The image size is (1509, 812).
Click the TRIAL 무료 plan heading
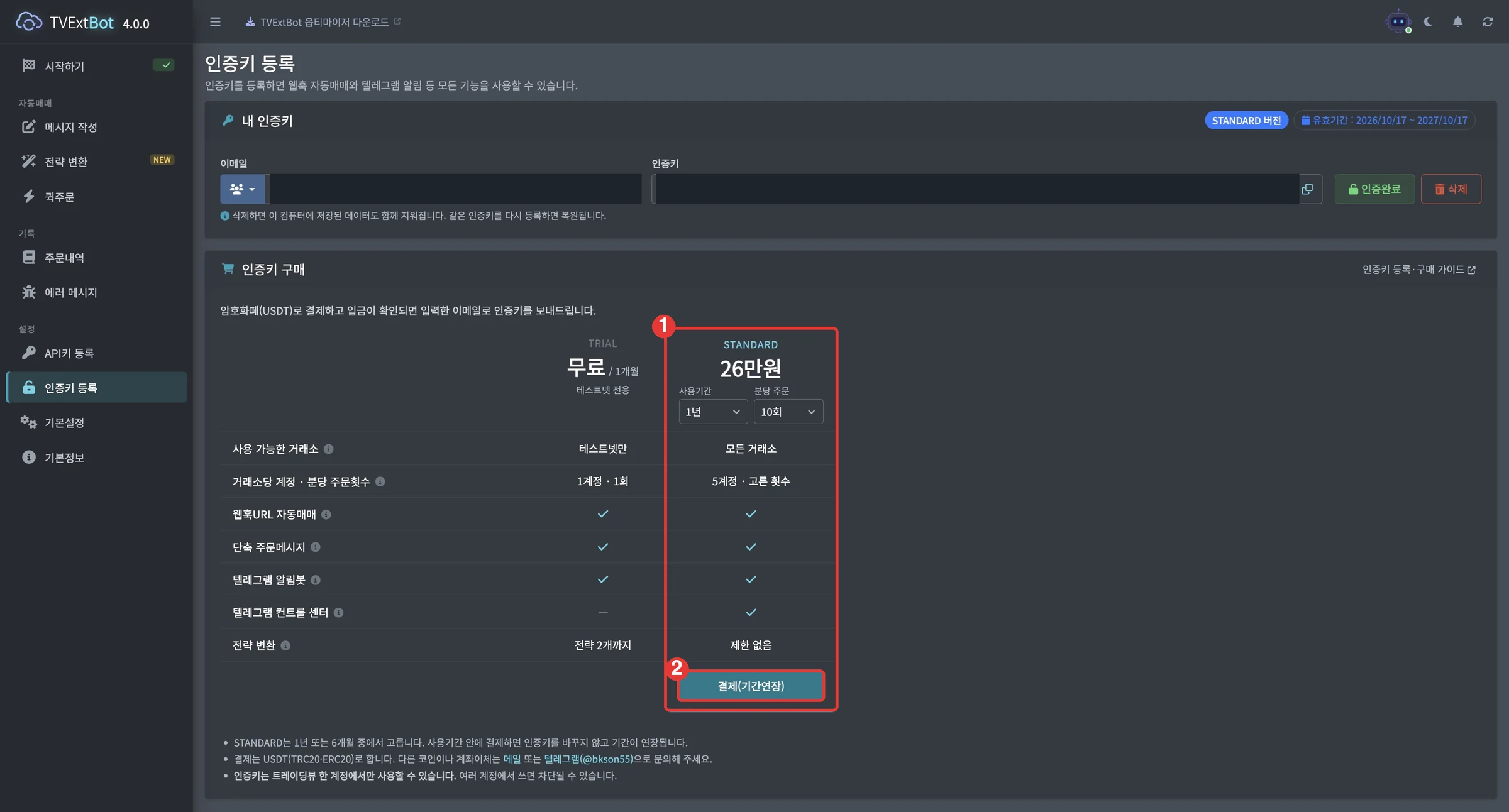(x=602, y=366)
